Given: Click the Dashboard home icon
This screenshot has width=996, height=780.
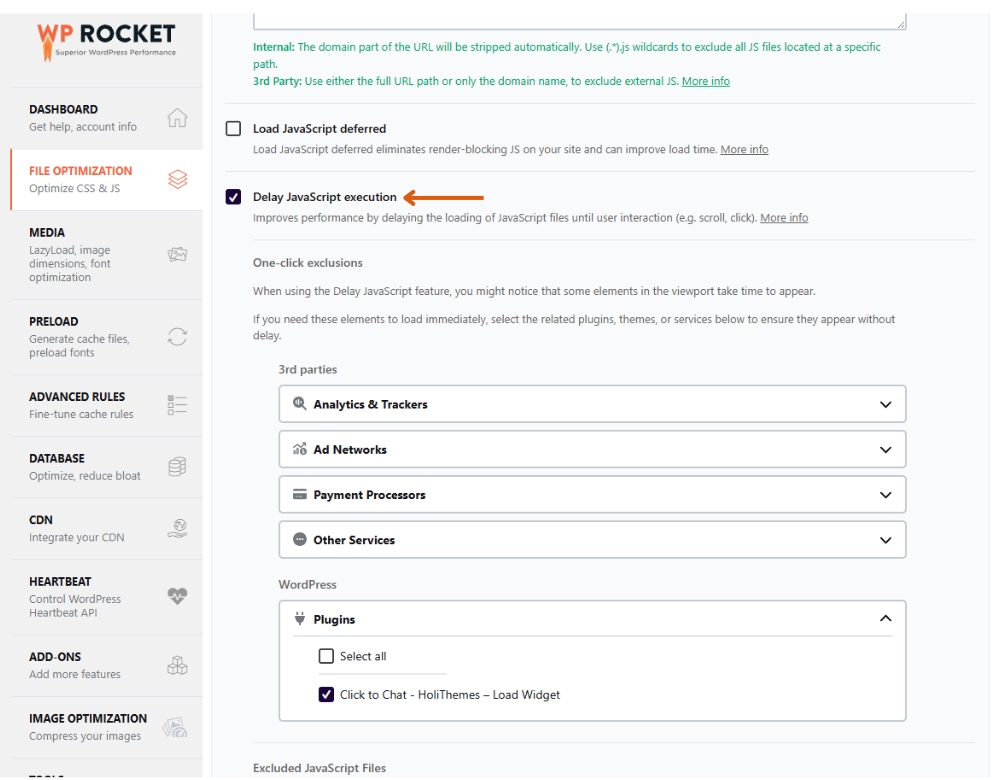Looking at the screenshot, I should tap(177, 118).
